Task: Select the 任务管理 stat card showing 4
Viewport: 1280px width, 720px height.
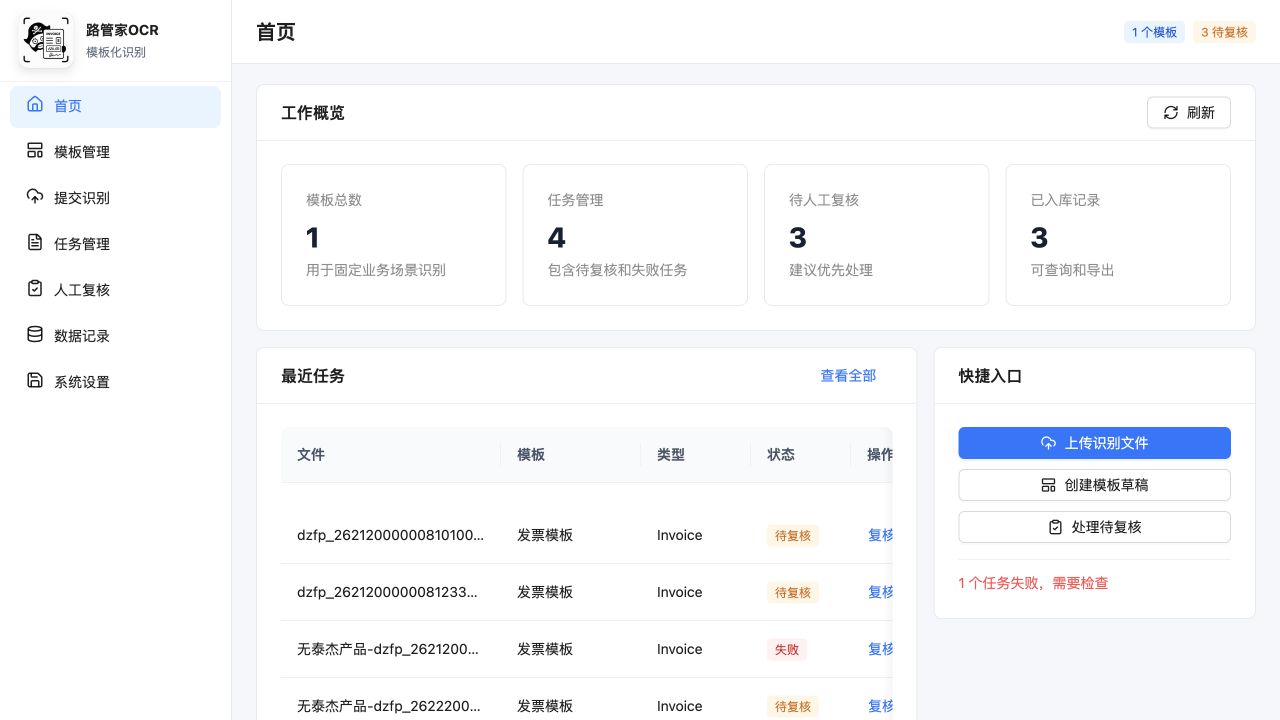Action: [x=635, y=235]
